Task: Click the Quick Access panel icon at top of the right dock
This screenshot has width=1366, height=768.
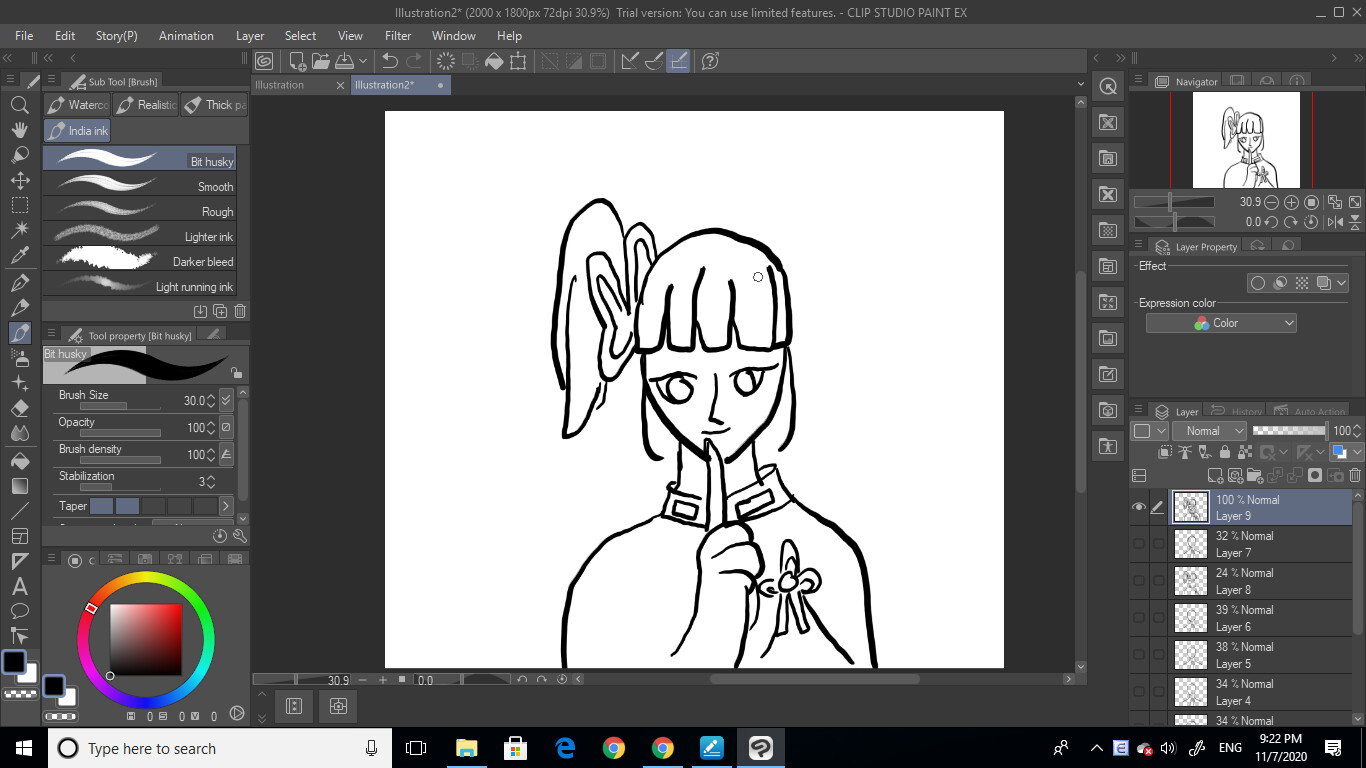Action: point(1108,86)
